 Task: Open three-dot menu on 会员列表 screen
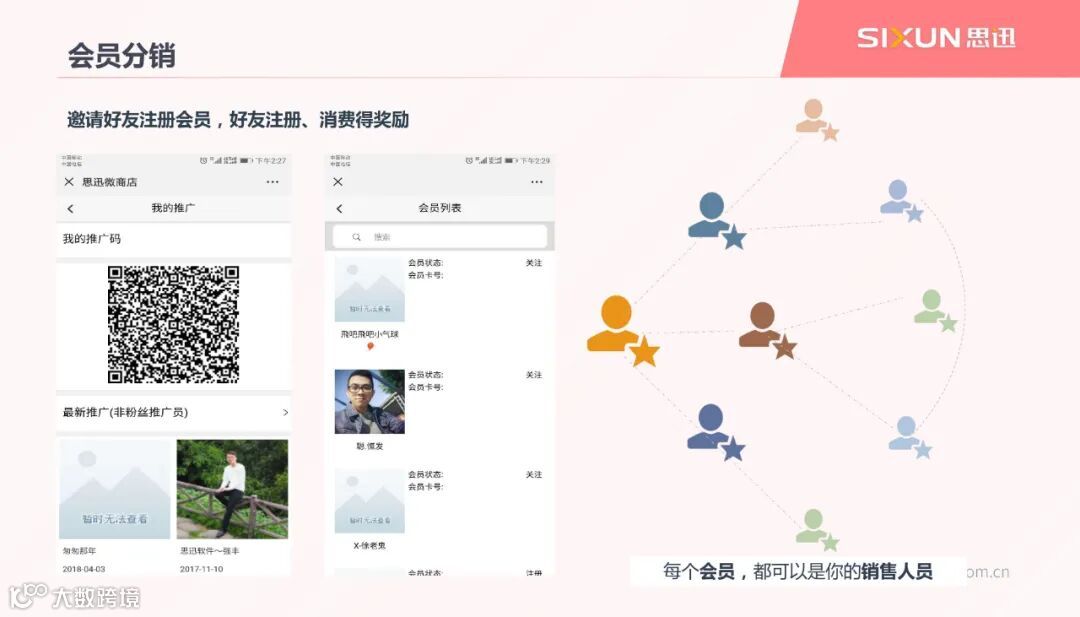(x=537, y=182)
